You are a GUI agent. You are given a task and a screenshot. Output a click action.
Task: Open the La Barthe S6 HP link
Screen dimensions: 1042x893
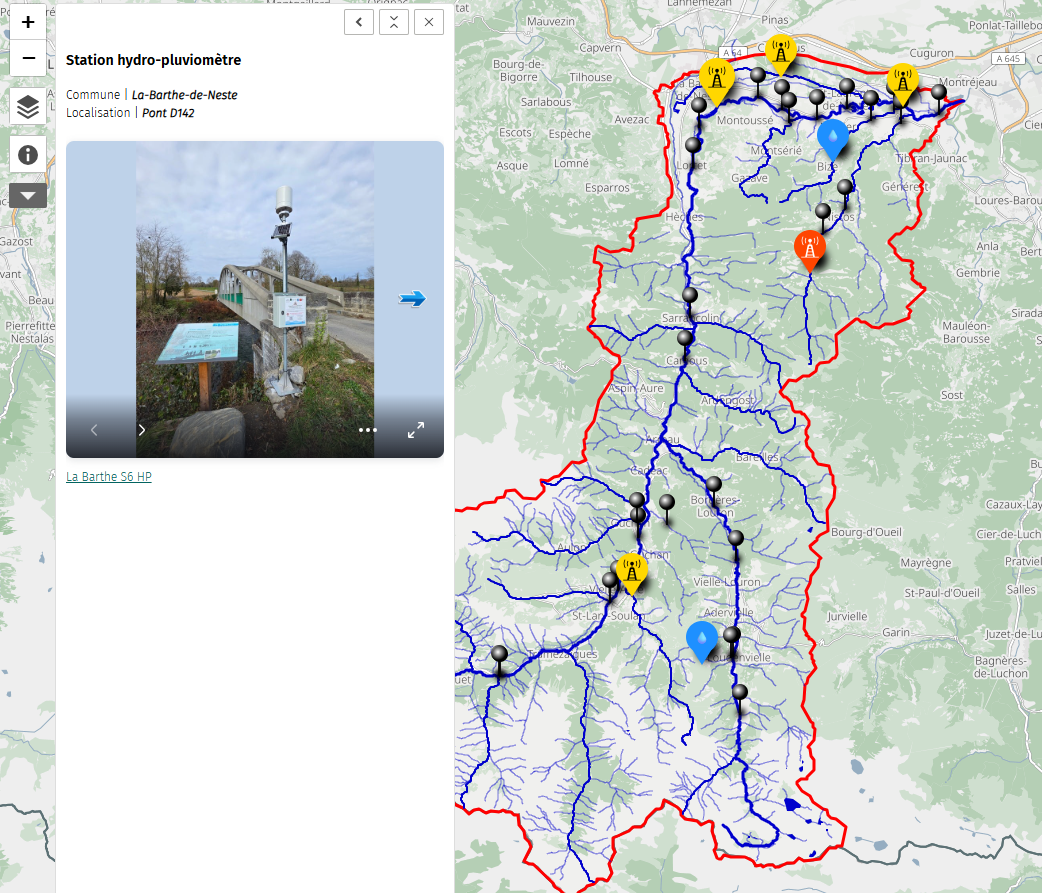[x=108, y=477]
